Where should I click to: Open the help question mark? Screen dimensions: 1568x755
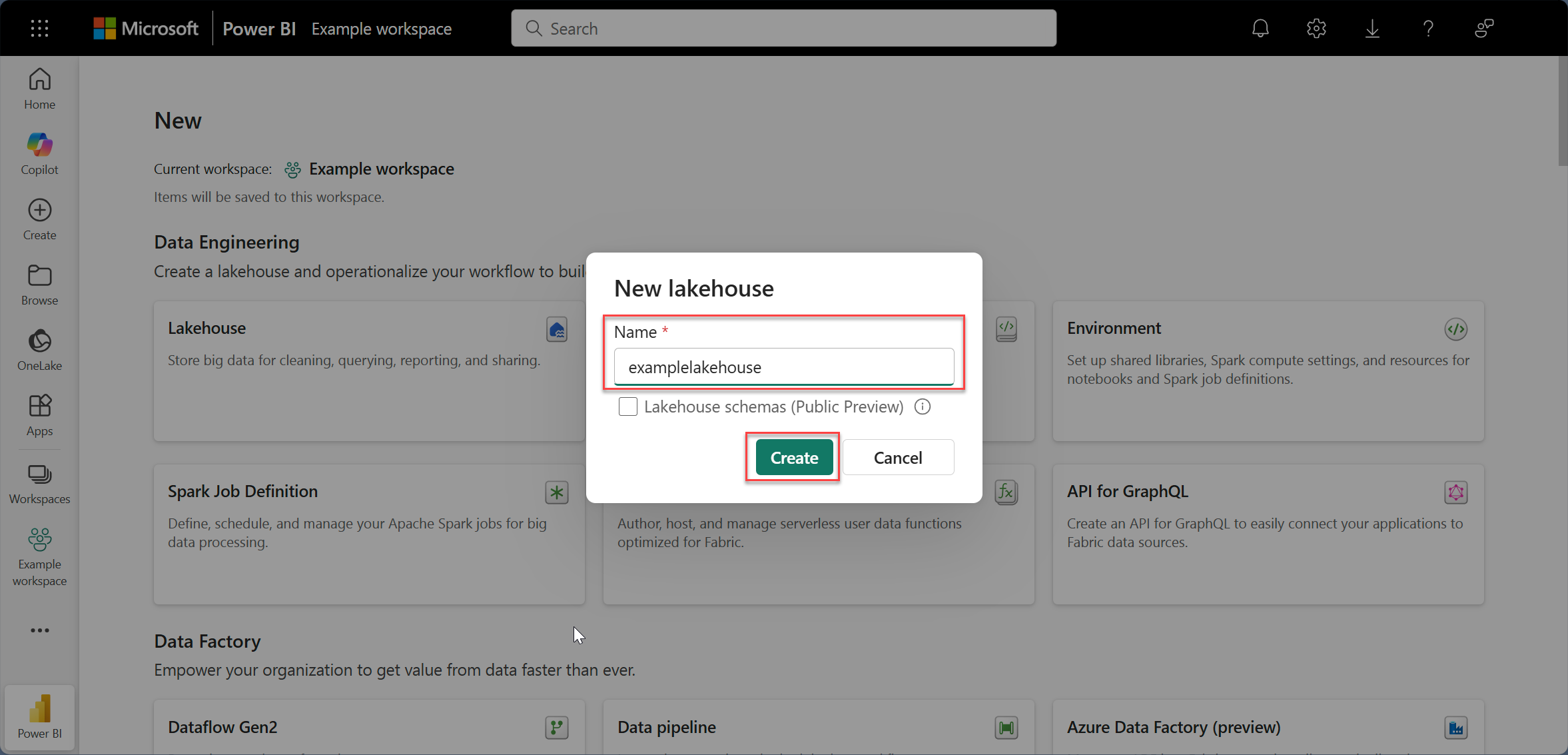click(1428, 29)
